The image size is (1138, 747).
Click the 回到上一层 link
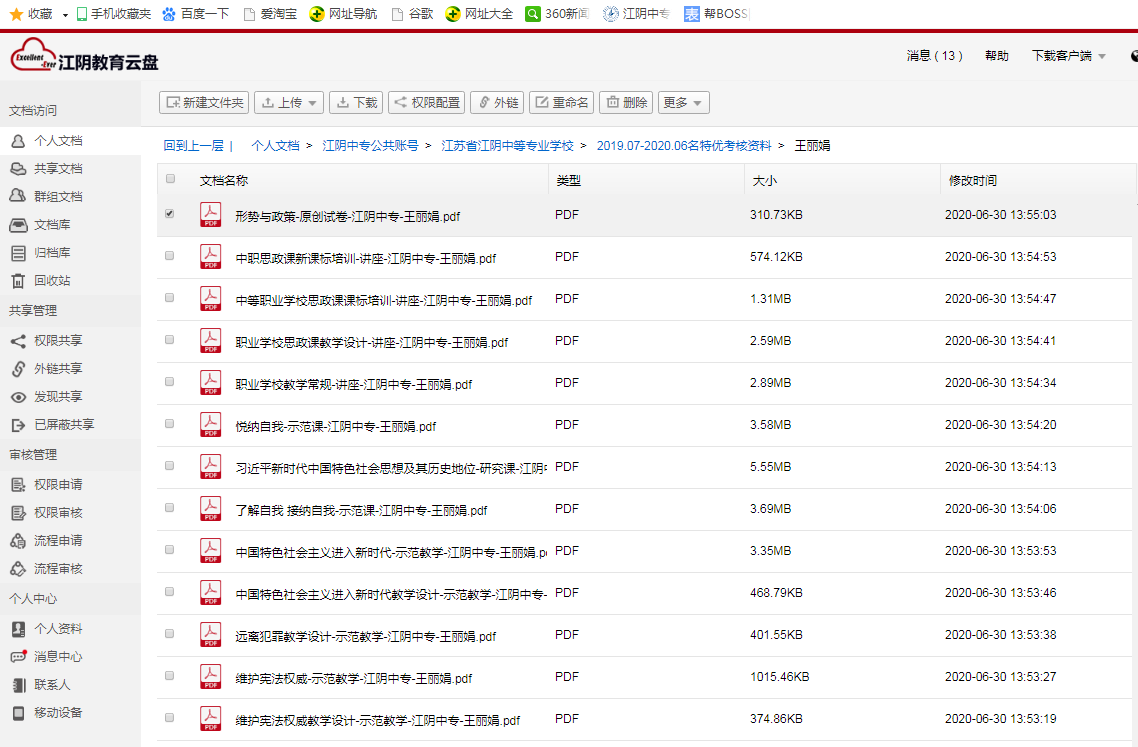tap(193, 146)
